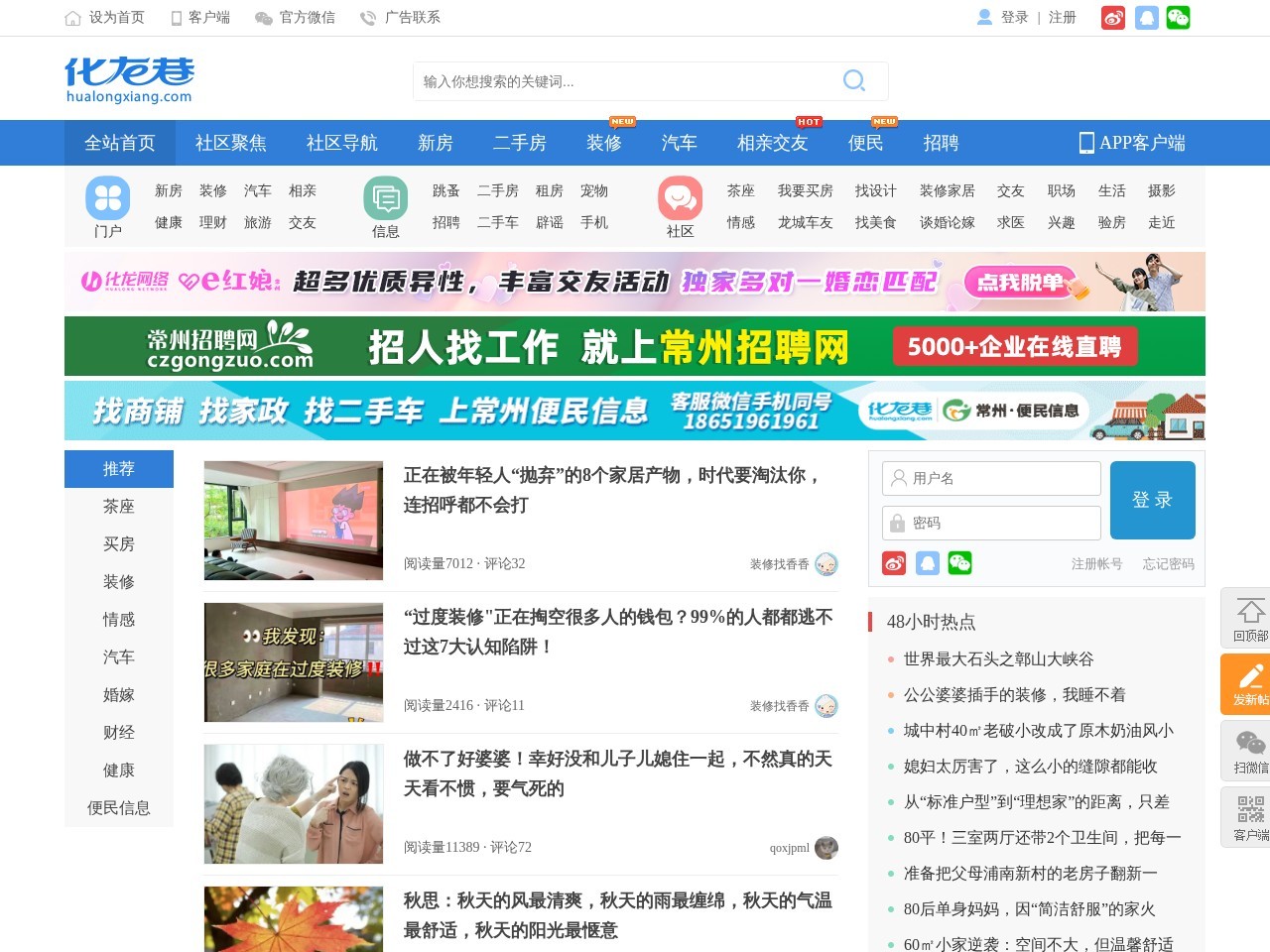Viewport: 1270px width, 952px height.
Task: Switch to the 装修 navigation tab
Action: (x=604, y=143)
